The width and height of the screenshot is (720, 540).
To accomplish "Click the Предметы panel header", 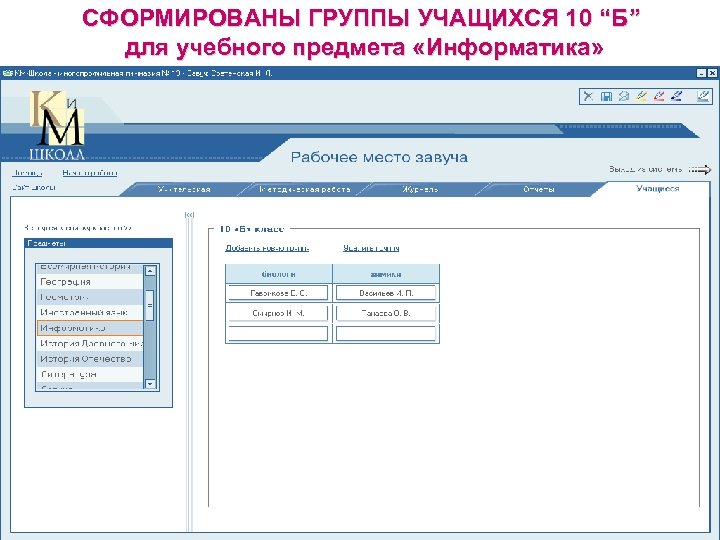I will click(x=98, y=243).
